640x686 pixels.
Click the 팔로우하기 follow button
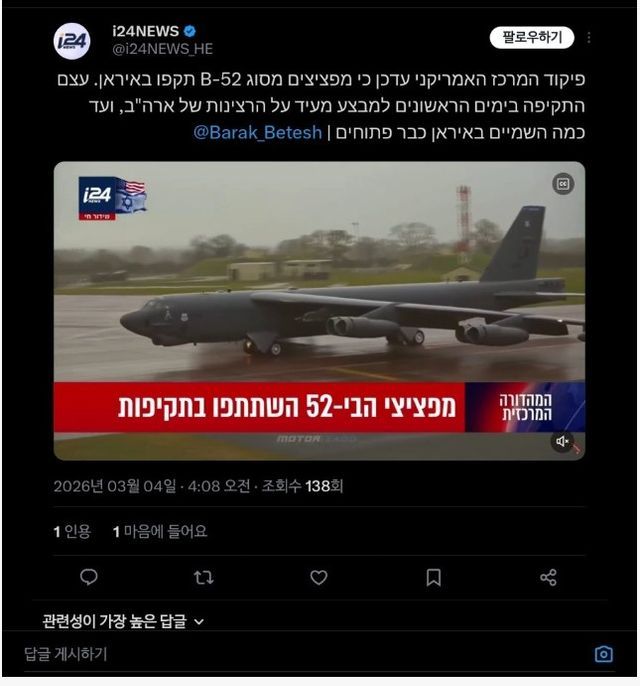tap(532, 38)
